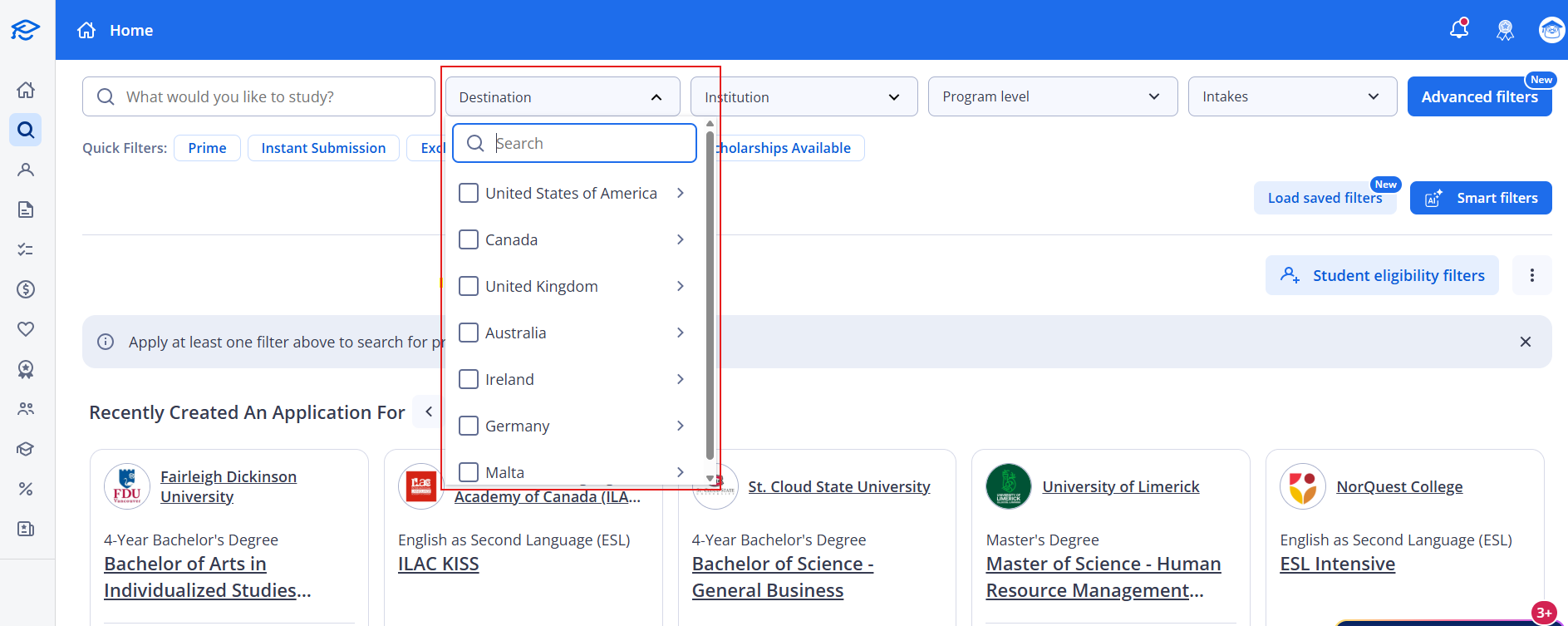This screenshot has width=1568, height=626.
Task: Open Fairleigh Dickinson University link
Action: click(x=229, y=486)
